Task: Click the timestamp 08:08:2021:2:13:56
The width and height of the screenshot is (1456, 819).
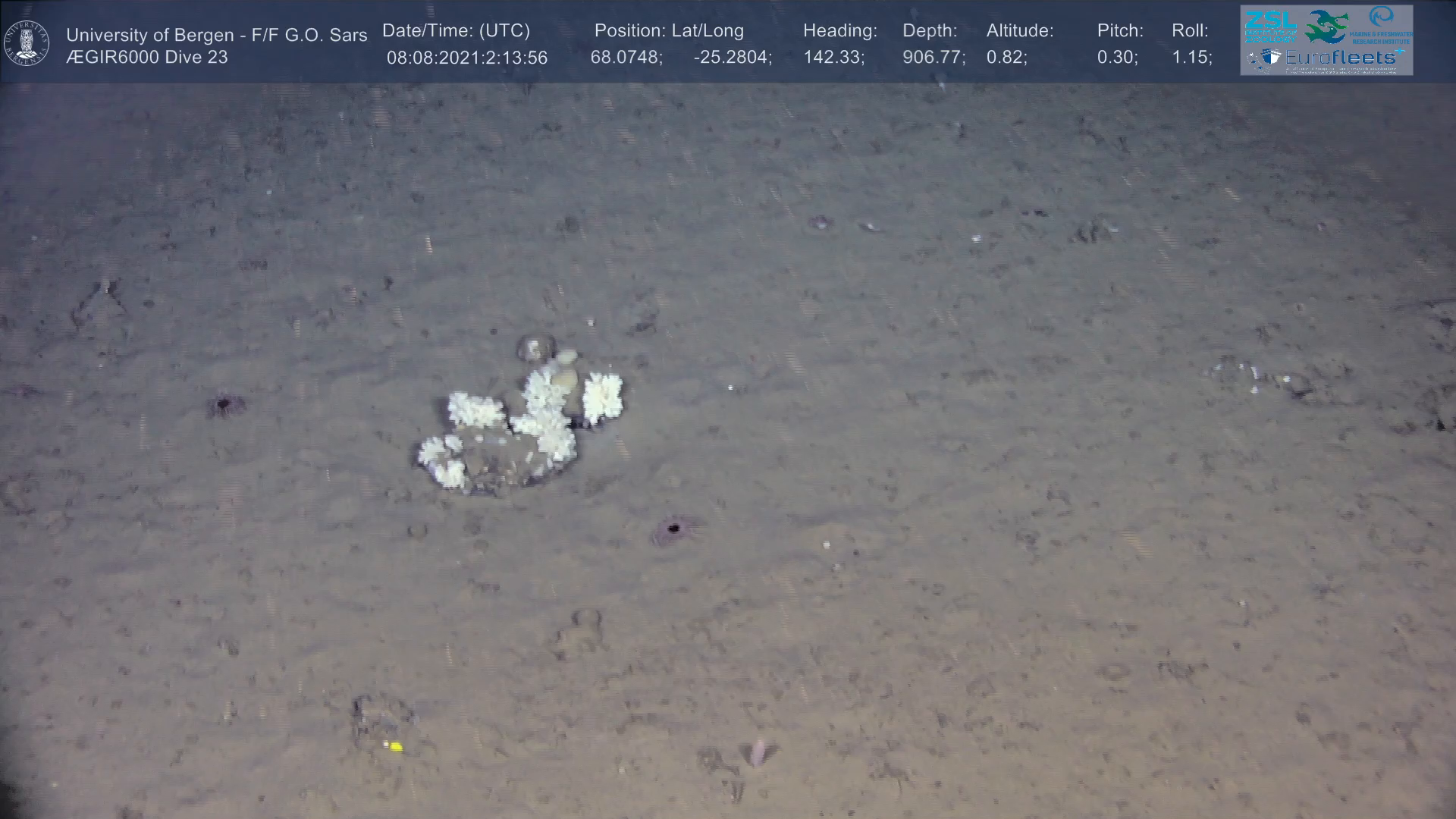Action: click(466, 58)
